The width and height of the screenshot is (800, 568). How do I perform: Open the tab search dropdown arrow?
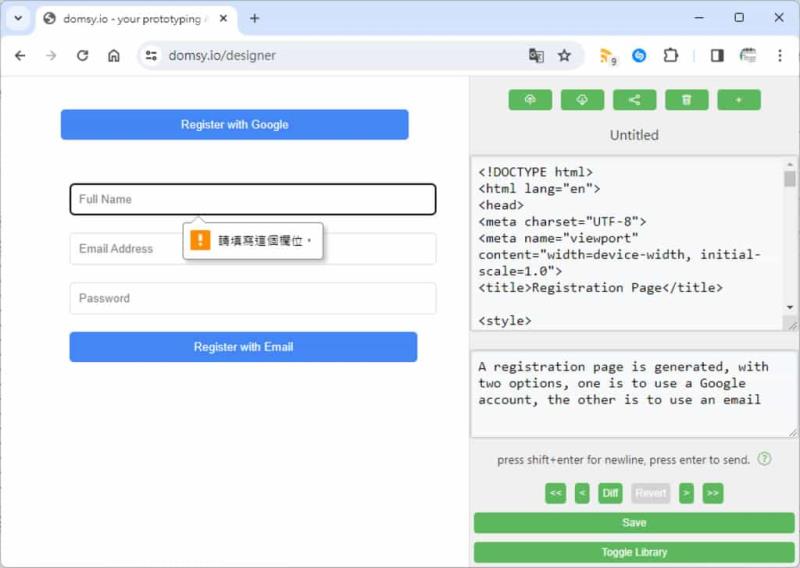click(x=18, y=18)
